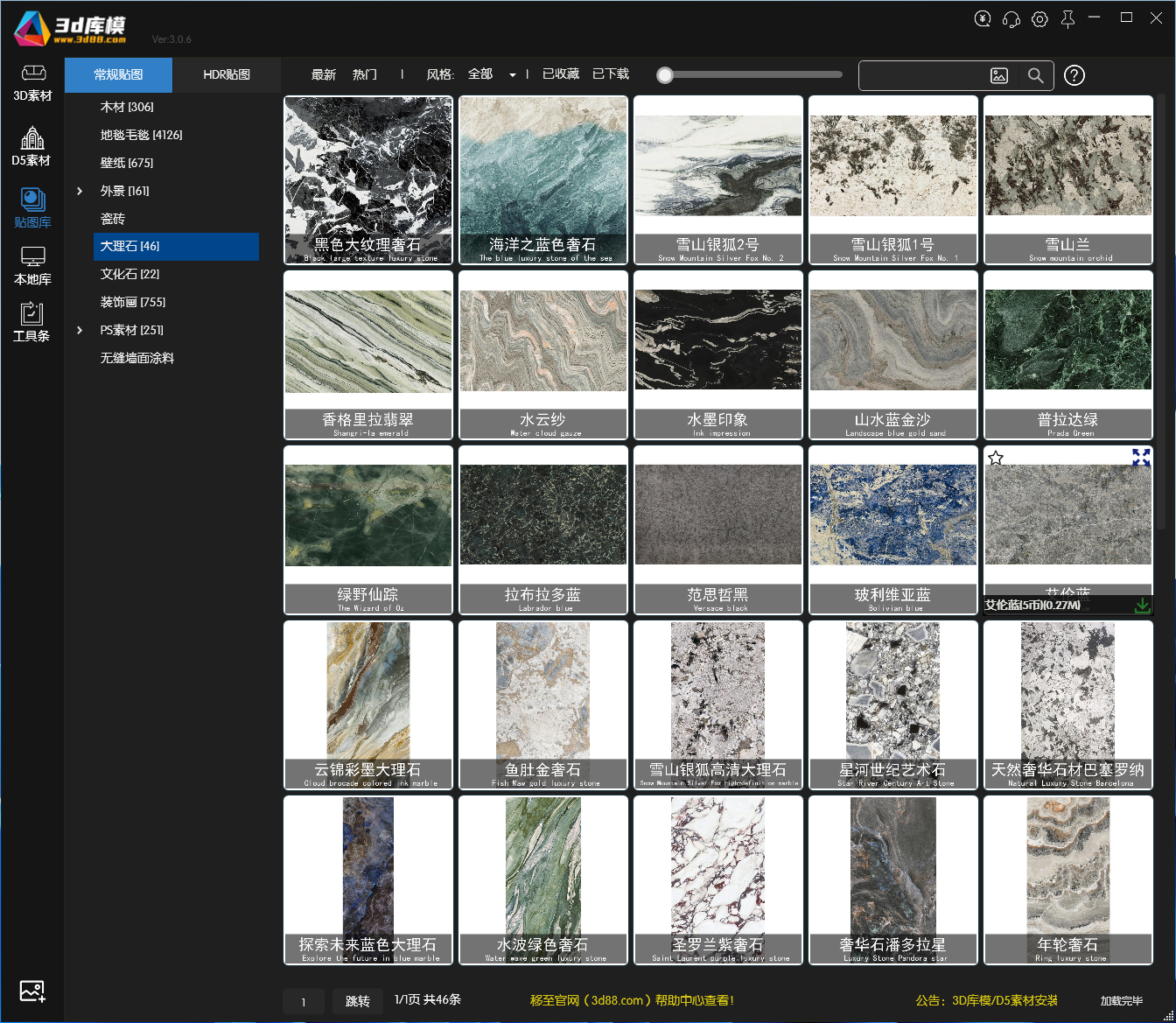Open the 探索未来蓝色大理石 texture thumbnail
Screen dimensions: 1176x1023
click(x=368, y=880)
